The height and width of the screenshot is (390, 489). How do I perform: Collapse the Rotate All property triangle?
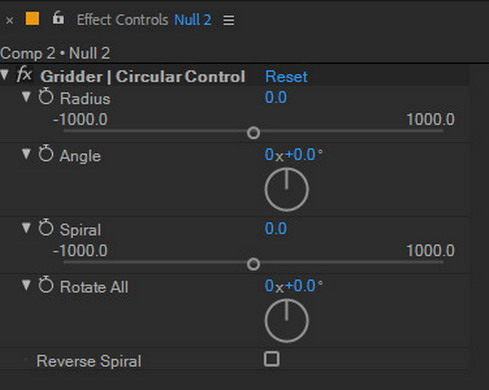point(26,285)
